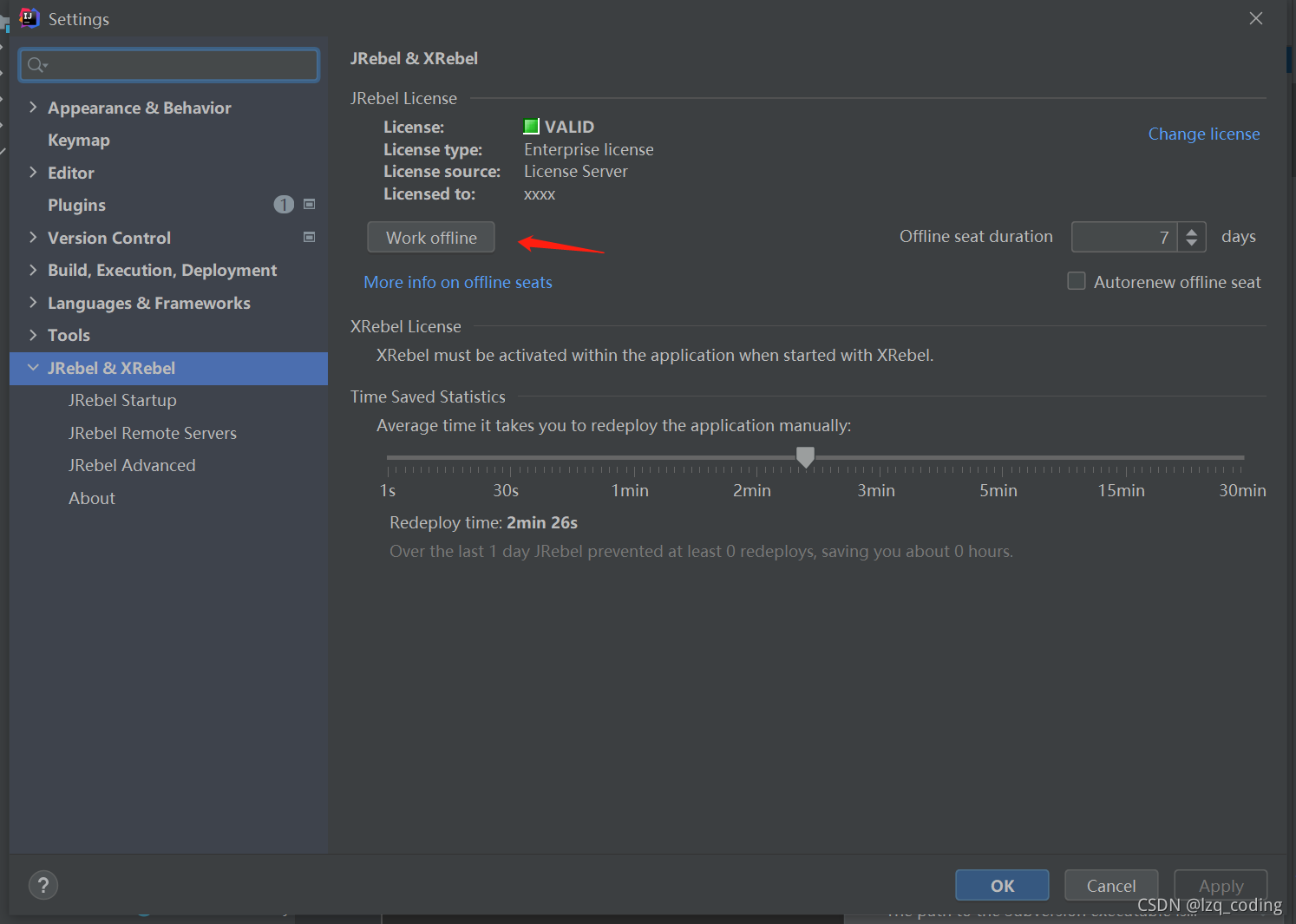Image resolution: width=1296 pixels, height=924 pixels.
Task: Click the redeploy time slider handle
Action: click(806, 456)
